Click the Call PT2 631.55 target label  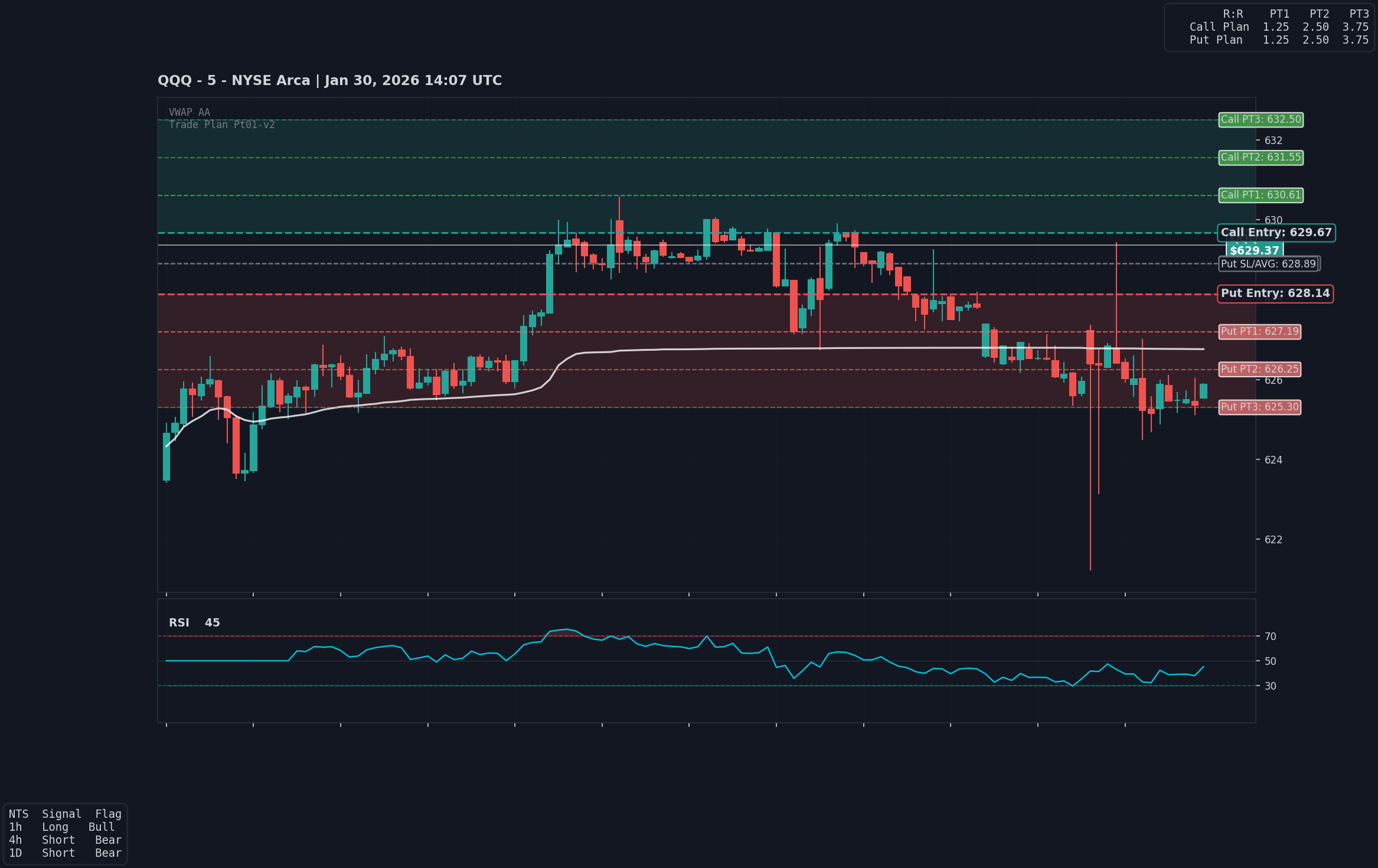click(x=1260, y=158)
